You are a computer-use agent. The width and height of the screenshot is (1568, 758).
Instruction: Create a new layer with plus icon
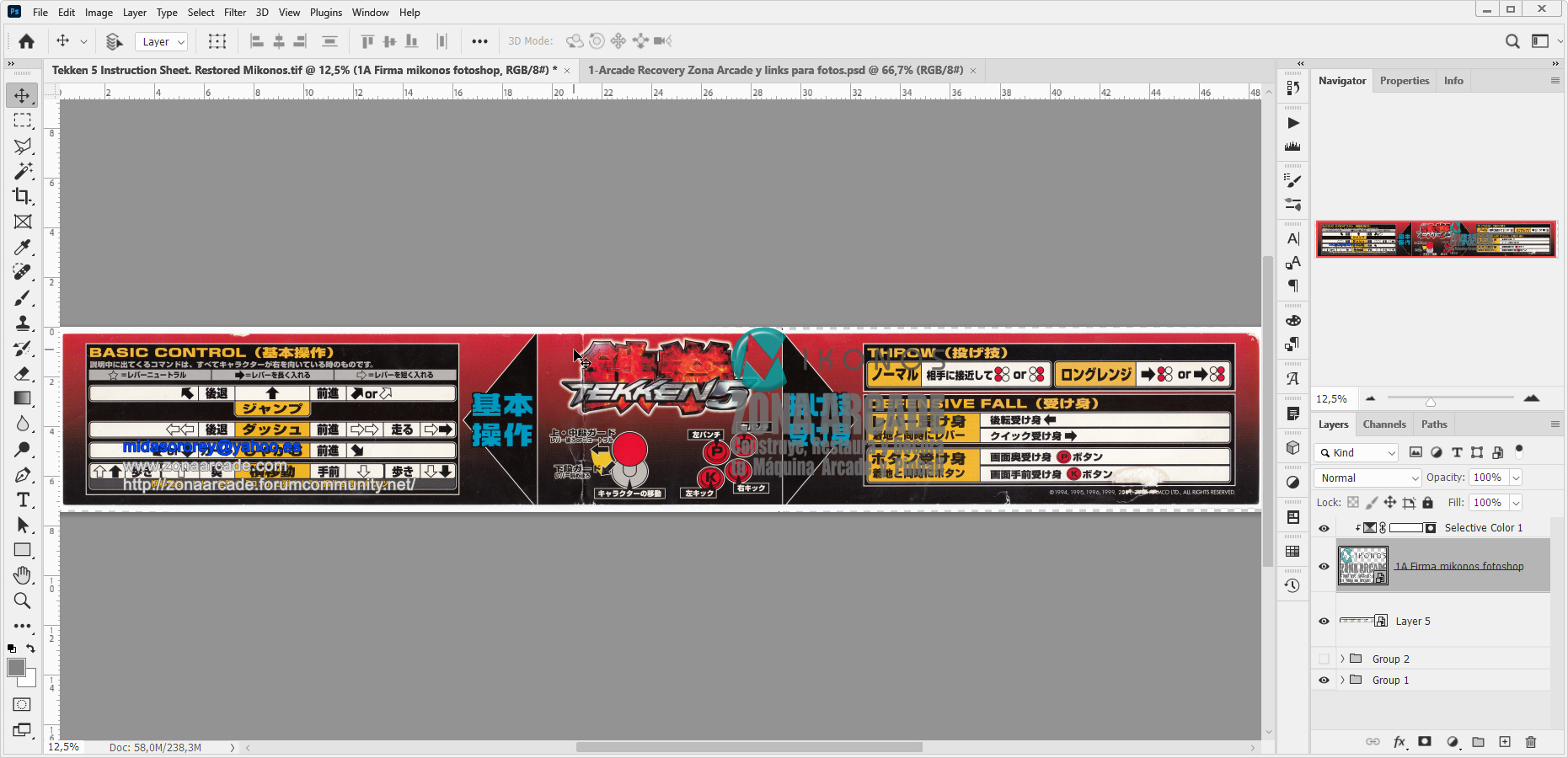pos(1505,742)
